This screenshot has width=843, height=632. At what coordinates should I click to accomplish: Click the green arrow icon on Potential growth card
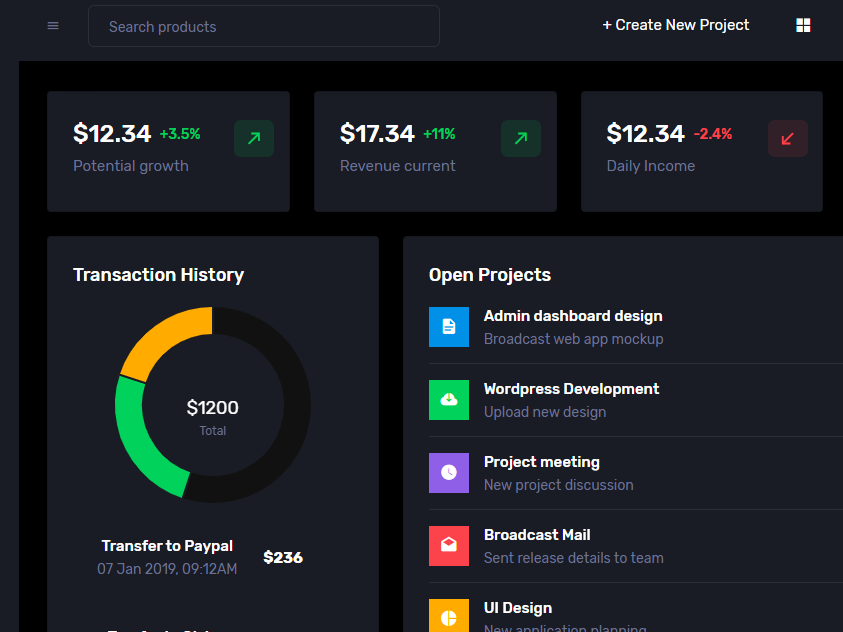pos(253,138)
